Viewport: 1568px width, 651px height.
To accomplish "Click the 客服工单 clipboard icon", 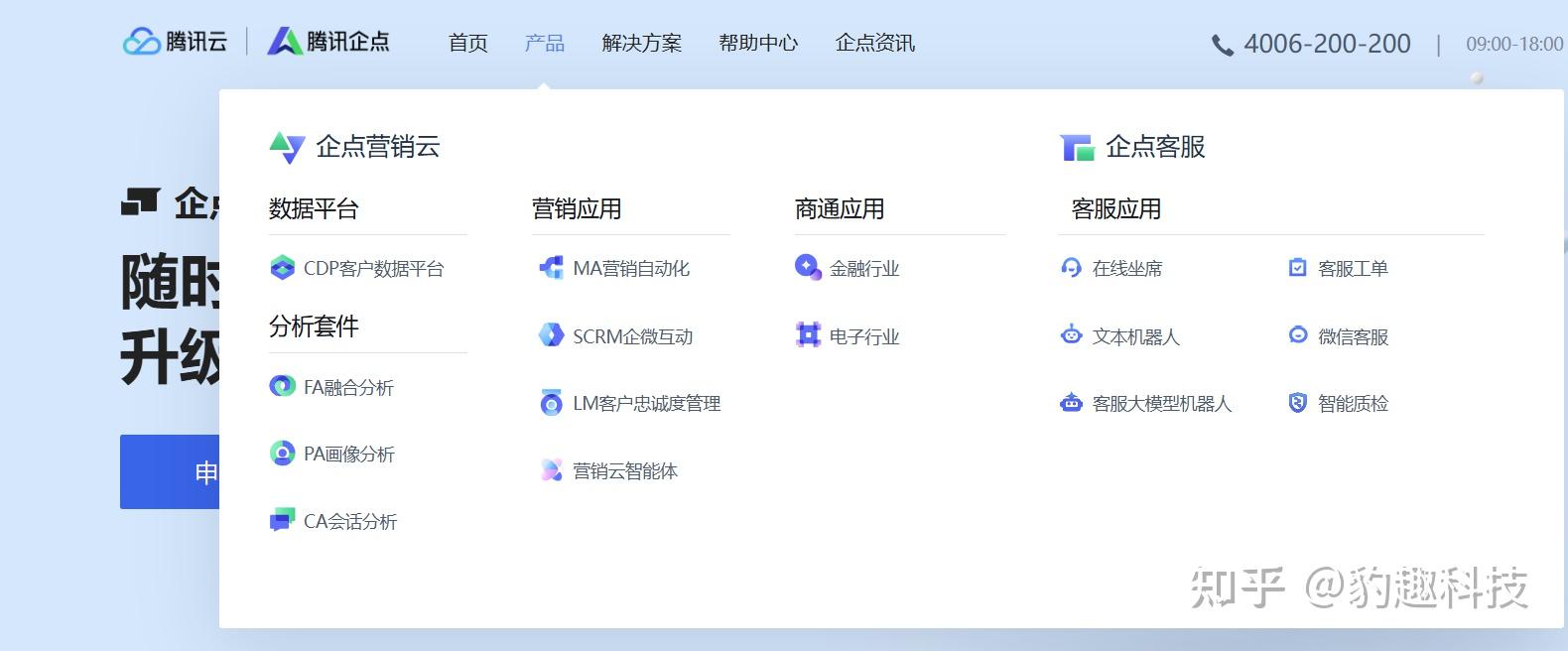I will (x=1297, y=267).
